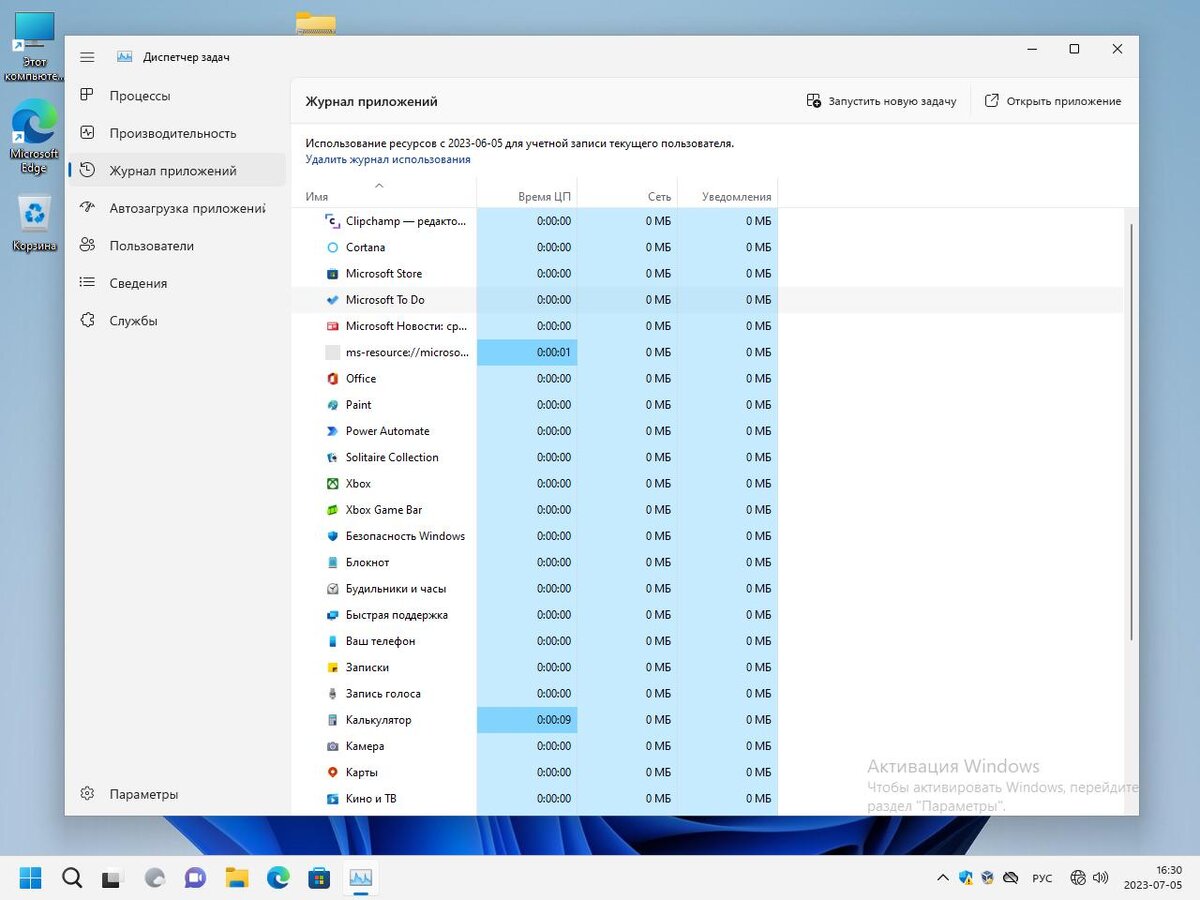This screenshot has height=900, width=1200.
Task: Click the Блокнот app icon
Action: point(333,562)
